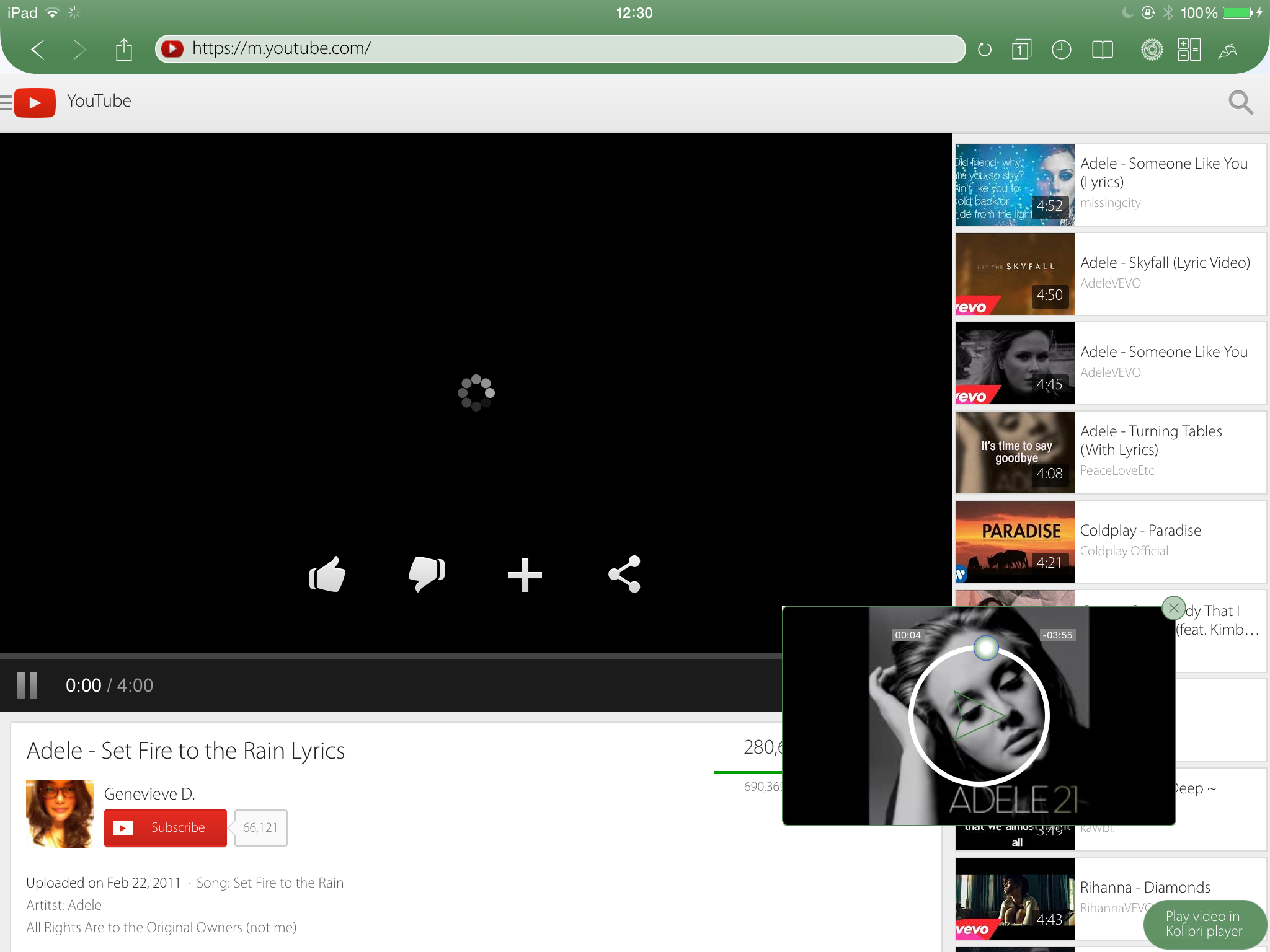The height and width of the screenshot is (952, 1270).
Task: Open the bookmarks book icon
Action: pyautogui.click(x=1103, y=50)
